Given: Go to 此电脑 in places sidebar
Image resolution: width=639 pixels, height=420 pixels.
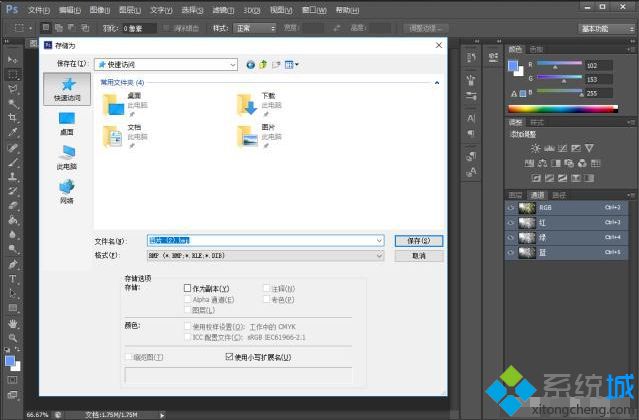Looking at the screenshot, I should [67, 157].
